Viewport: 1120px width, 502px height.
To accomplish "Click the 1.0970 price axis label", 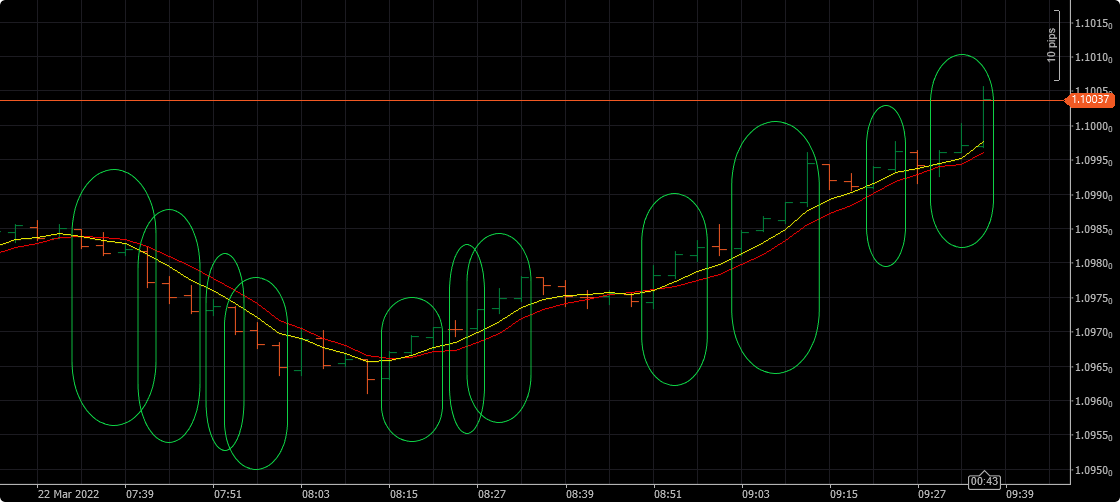I will pos(1094,332).
